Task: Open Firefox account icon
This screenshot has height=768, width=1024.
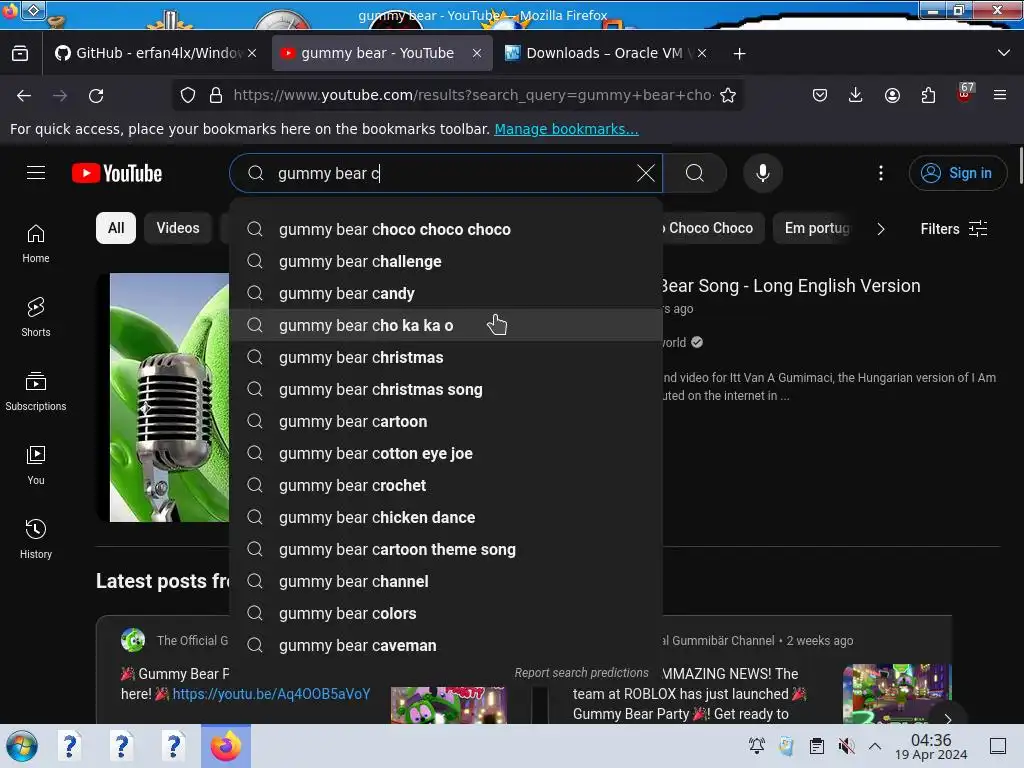Action: [x=892, y=95]
